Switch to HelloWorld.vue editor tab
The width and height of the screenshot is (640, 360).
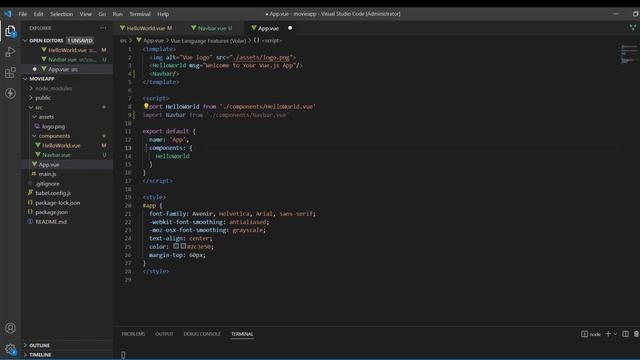tap(146, 28)
